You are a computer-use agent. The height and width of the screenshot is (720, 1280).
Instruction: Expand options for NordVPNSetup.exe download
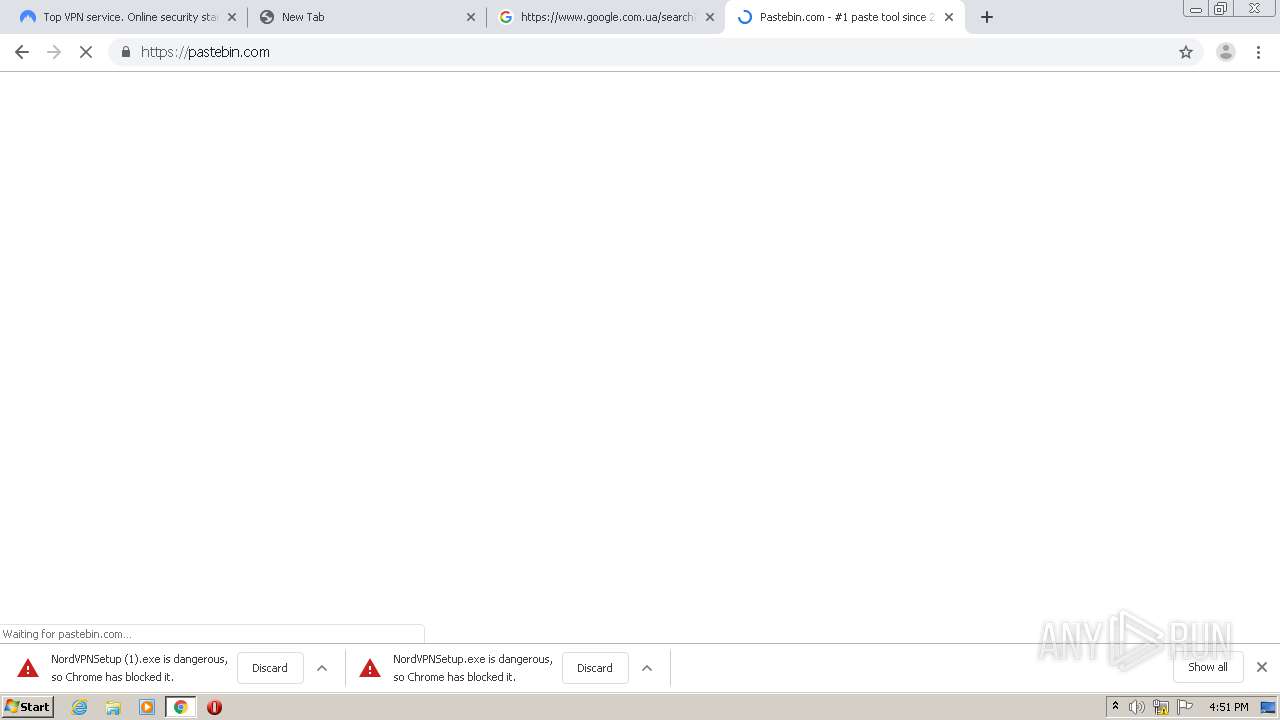[647, 668]
